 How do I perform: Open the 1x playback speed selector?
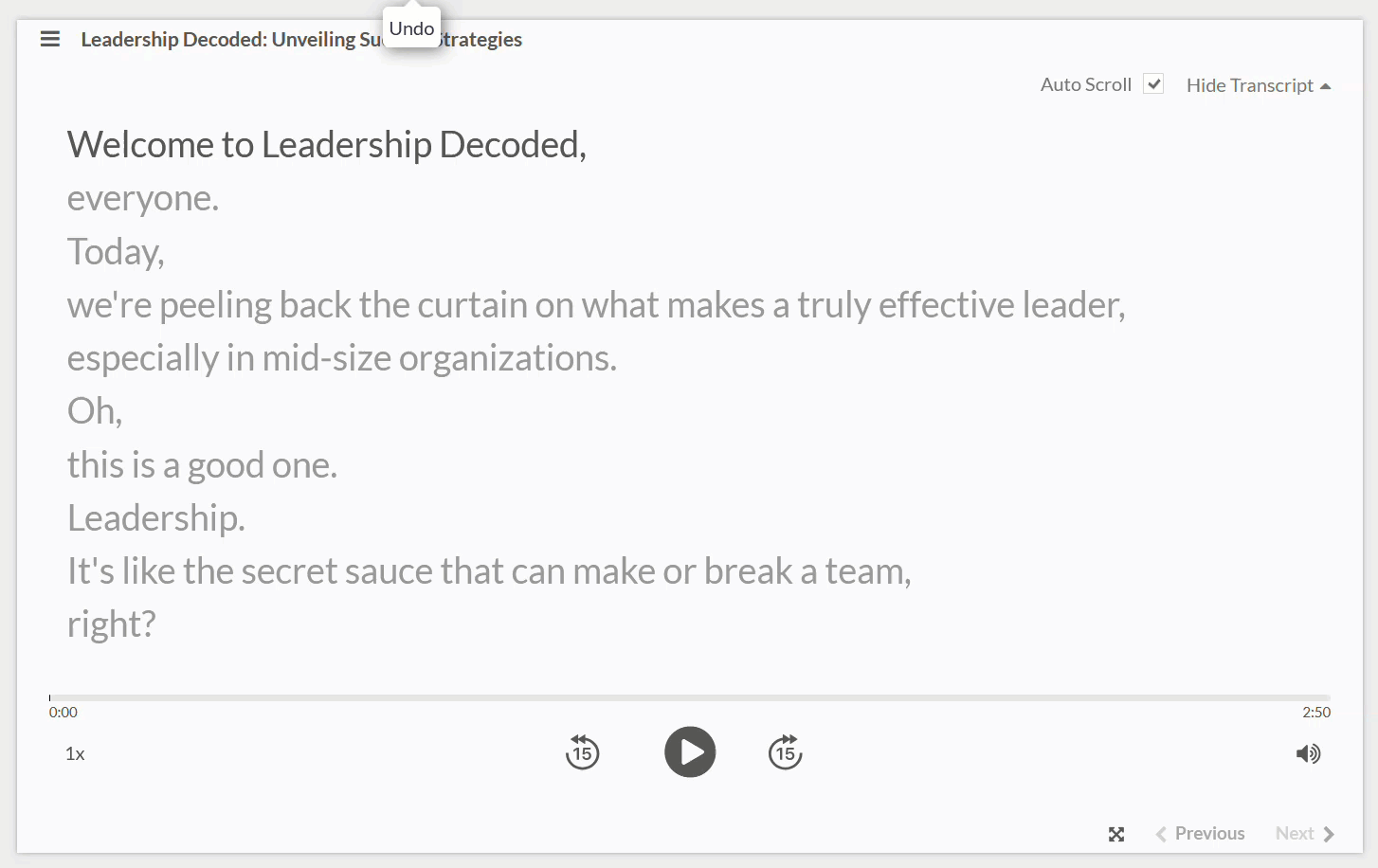pyautogui.click(x=75, y=754)
